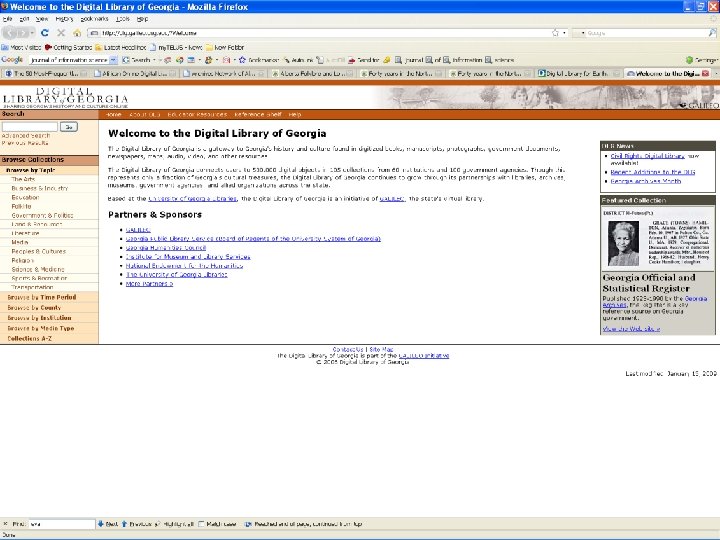
Task: Open the Advanced Search link
Action: click(x=26, y=135)
